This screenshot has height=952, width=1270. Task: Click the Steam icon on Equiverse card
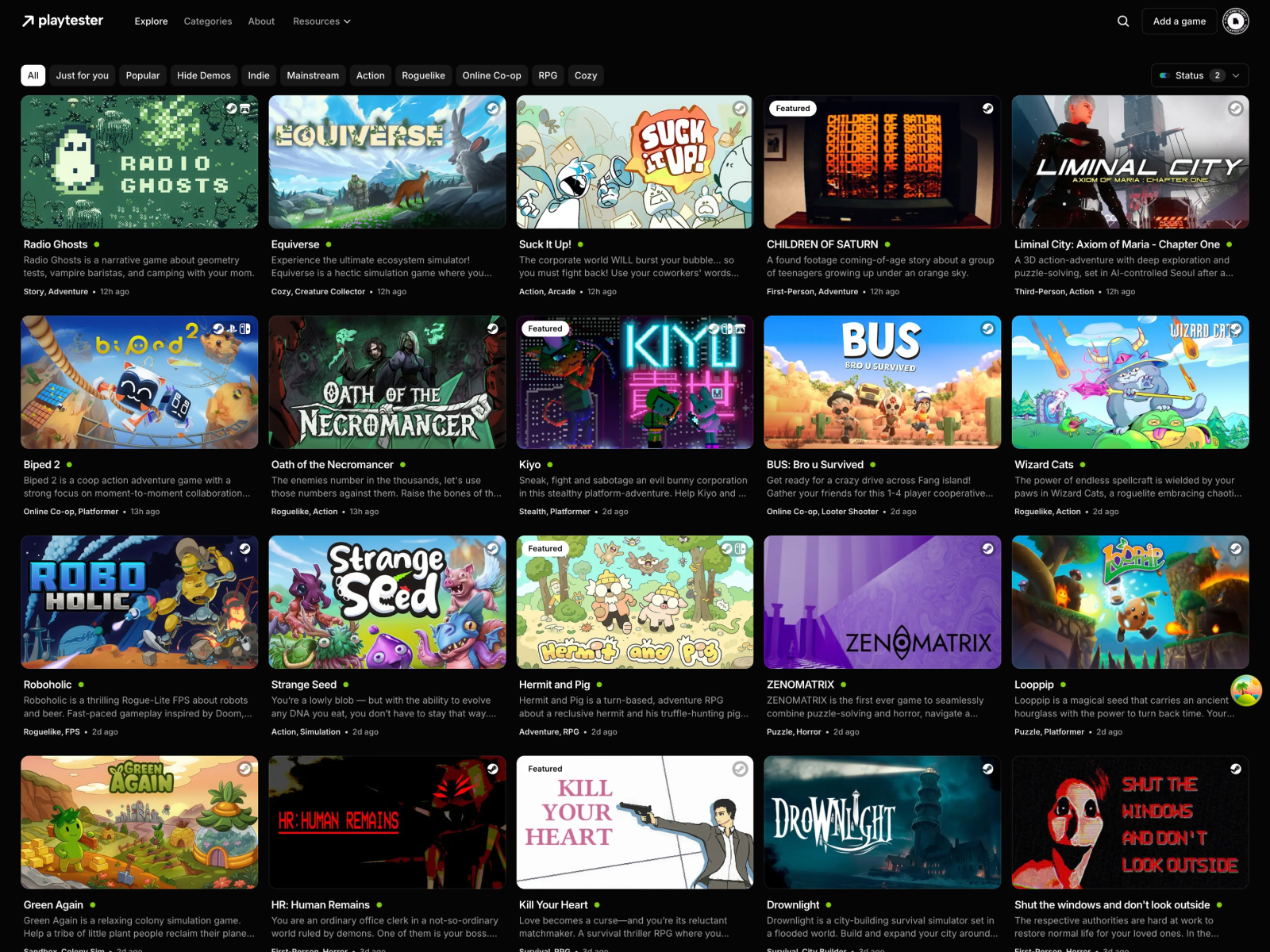click(493, 108)
